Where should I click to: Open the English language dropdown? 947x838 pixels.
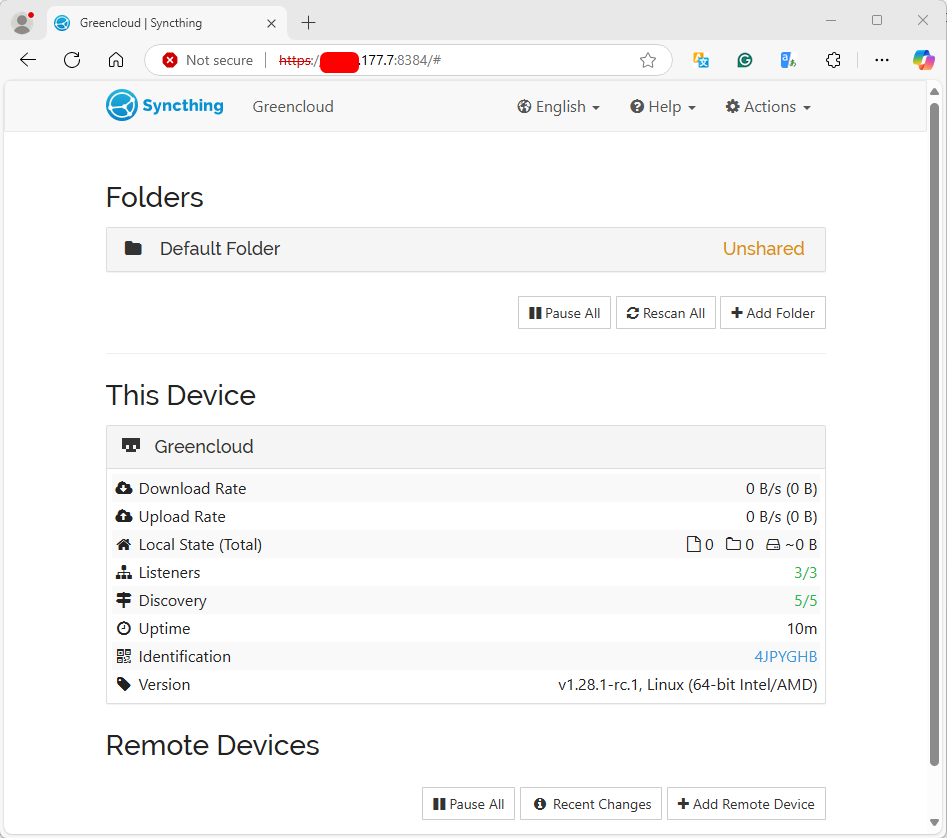[x=558, y=107]
